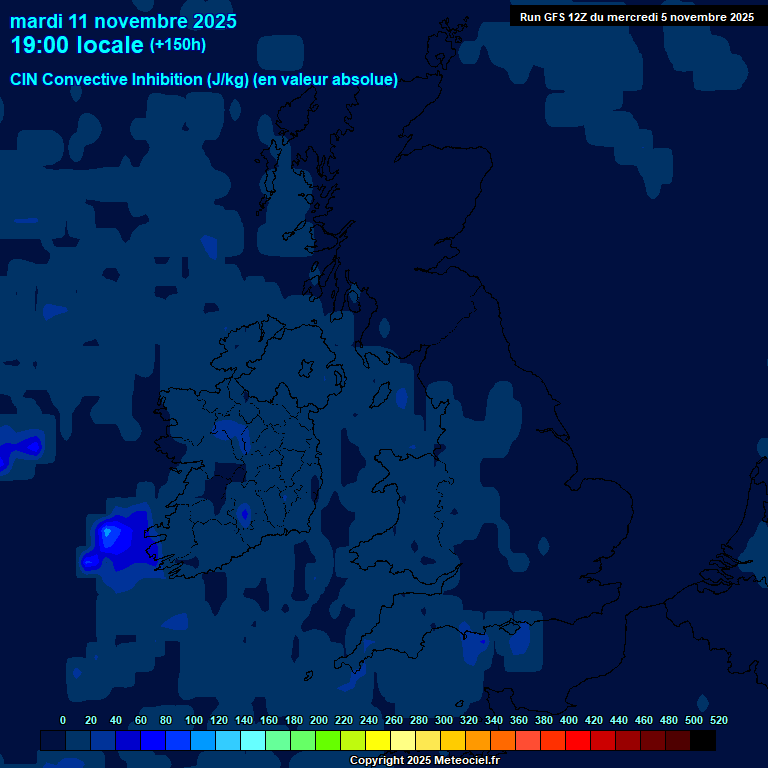The width and height of the screenshot is (768, 768).
Task: Click the cyan swatch in the color legend
Action: [253, 740]
